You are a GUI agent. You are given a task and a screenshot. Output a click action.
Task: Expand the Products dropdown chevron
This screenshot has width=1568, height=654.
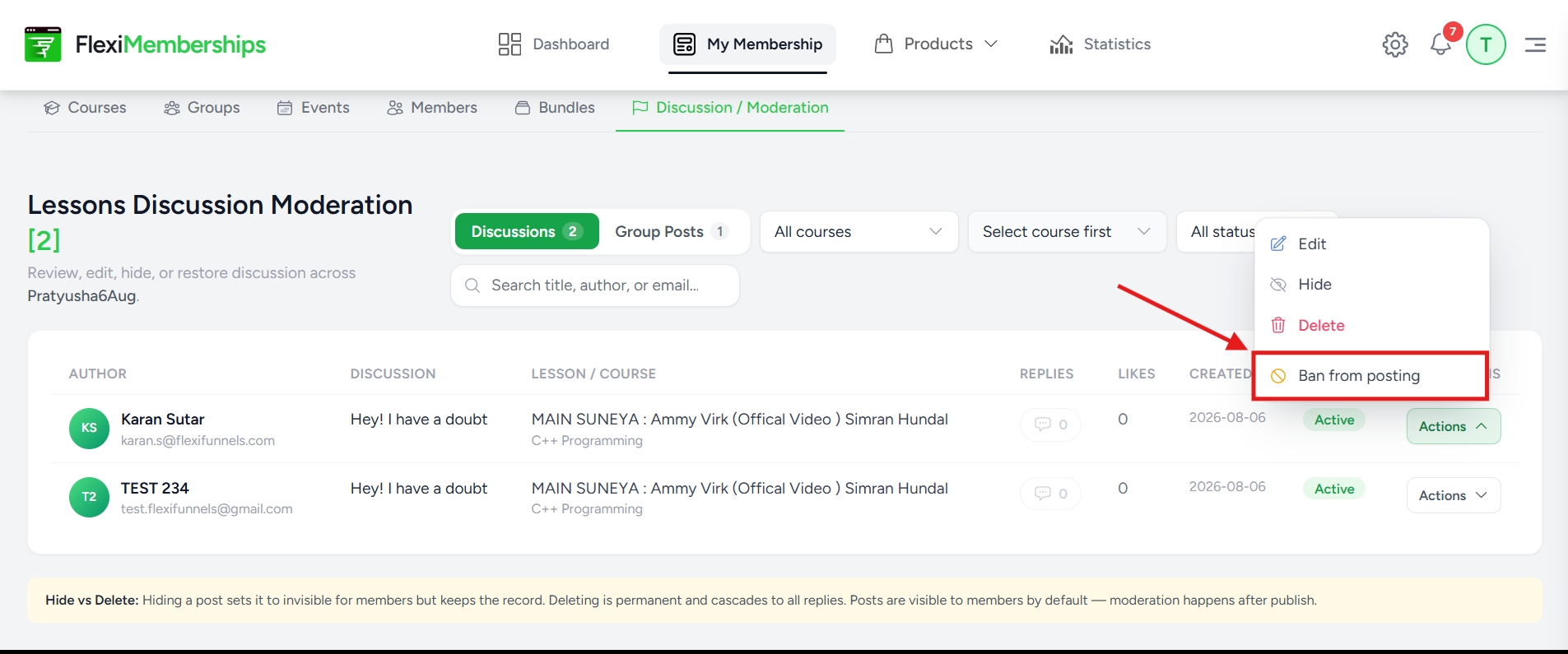[991, 44]
